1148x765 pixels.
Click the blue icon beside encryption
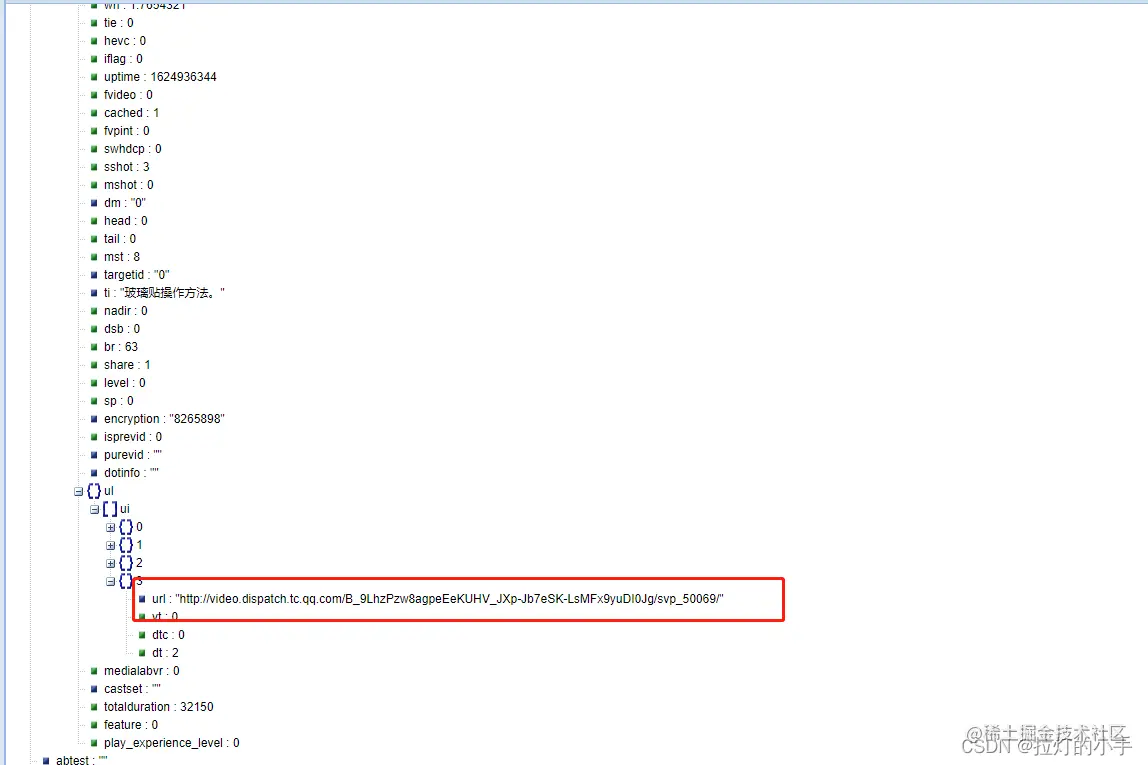point(94,419)
